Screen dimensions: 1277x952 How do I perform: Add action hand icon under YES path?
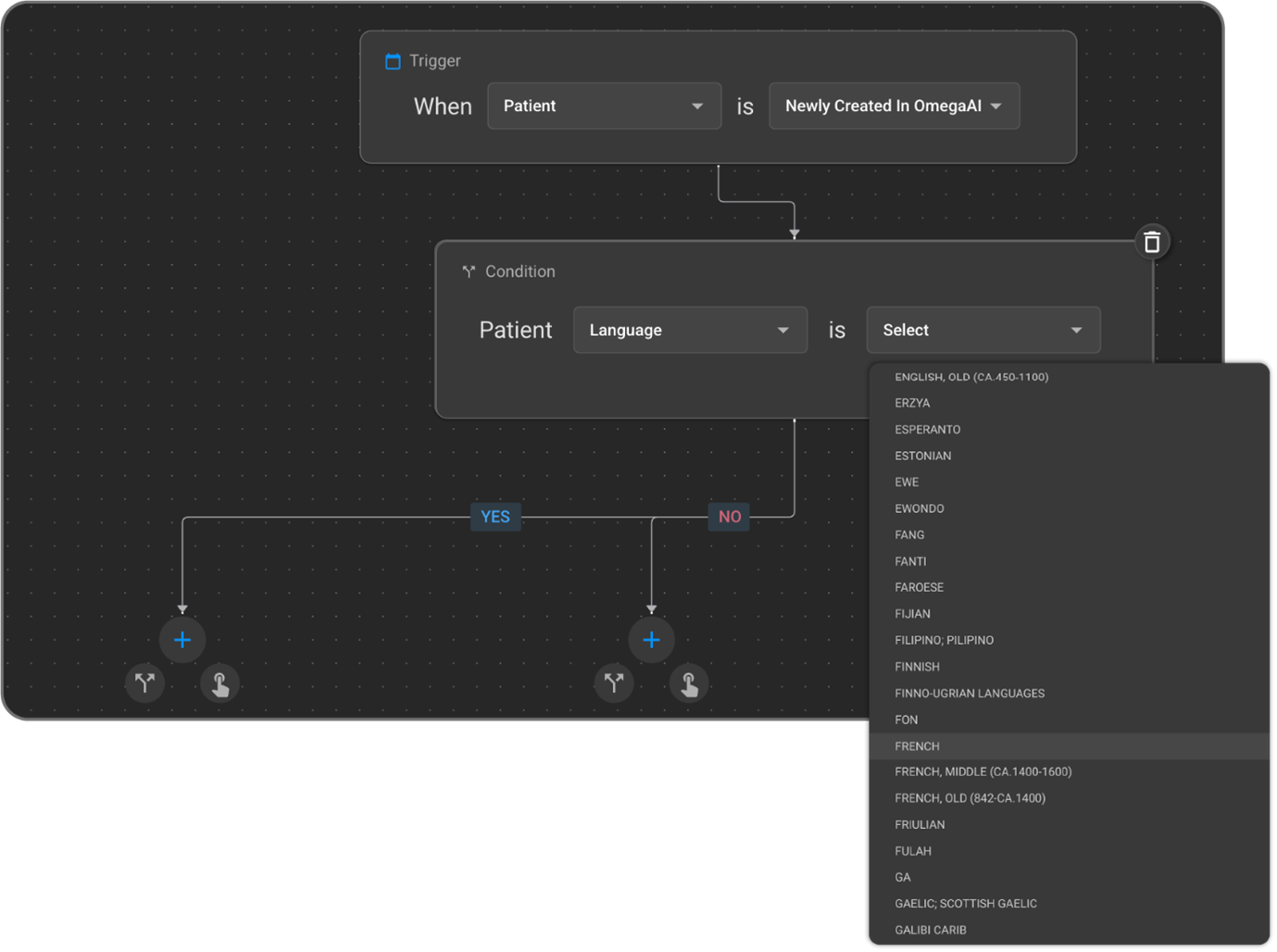[220, 683]
